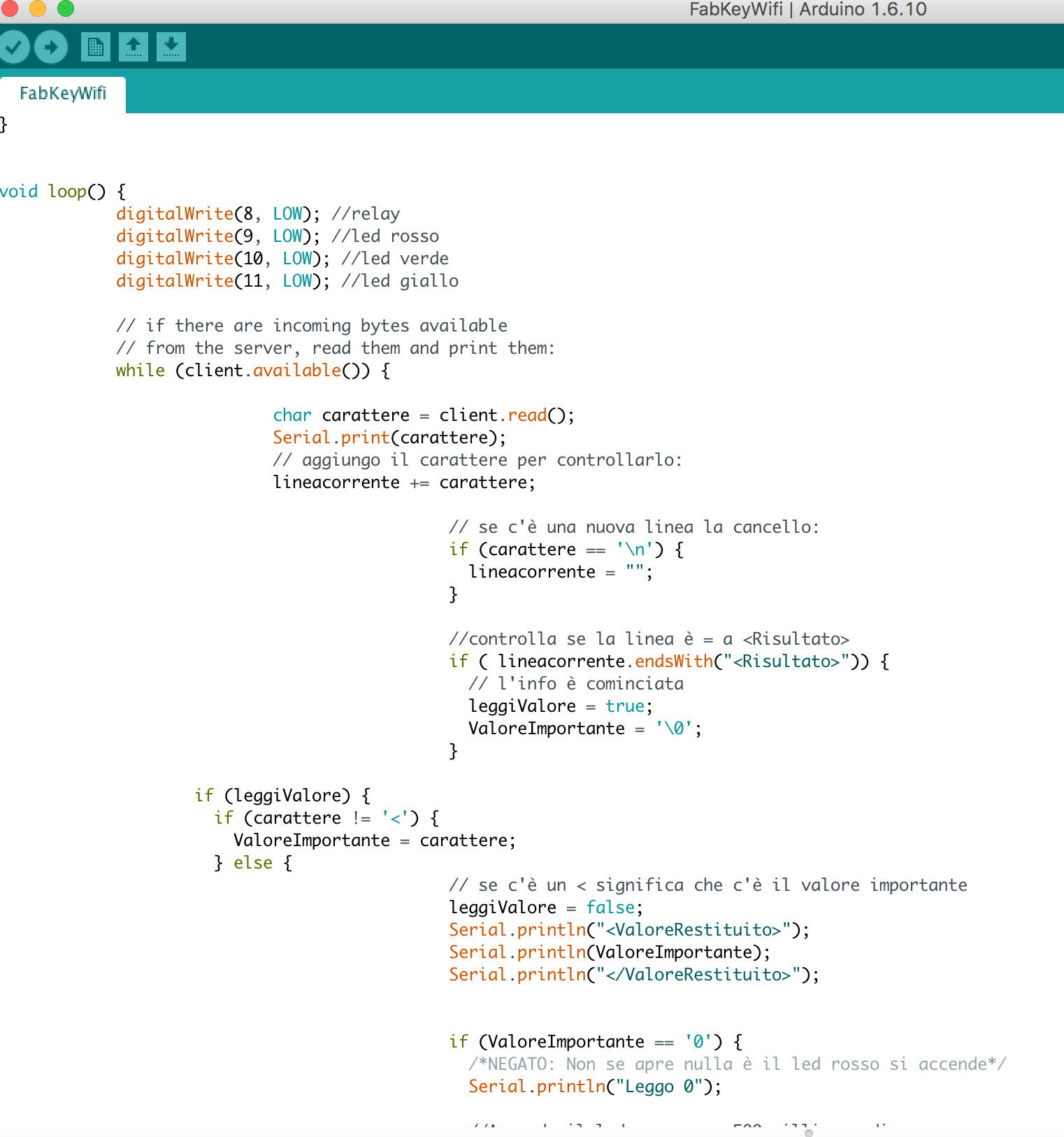The width and height of the screenshot is (1064, 1137).
Task: Click 'Serial.println(ValoreImportante);' line
Action: 610,952
